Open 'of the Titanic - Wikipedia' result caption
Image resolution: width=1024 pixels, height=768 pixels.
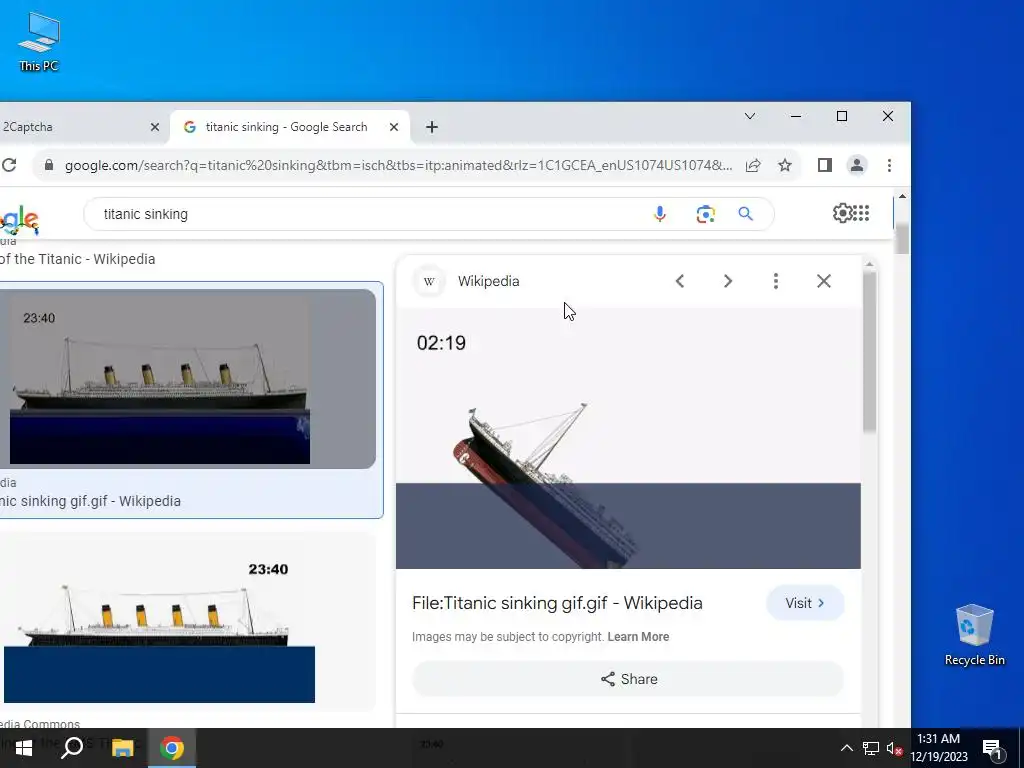(77, 259)
